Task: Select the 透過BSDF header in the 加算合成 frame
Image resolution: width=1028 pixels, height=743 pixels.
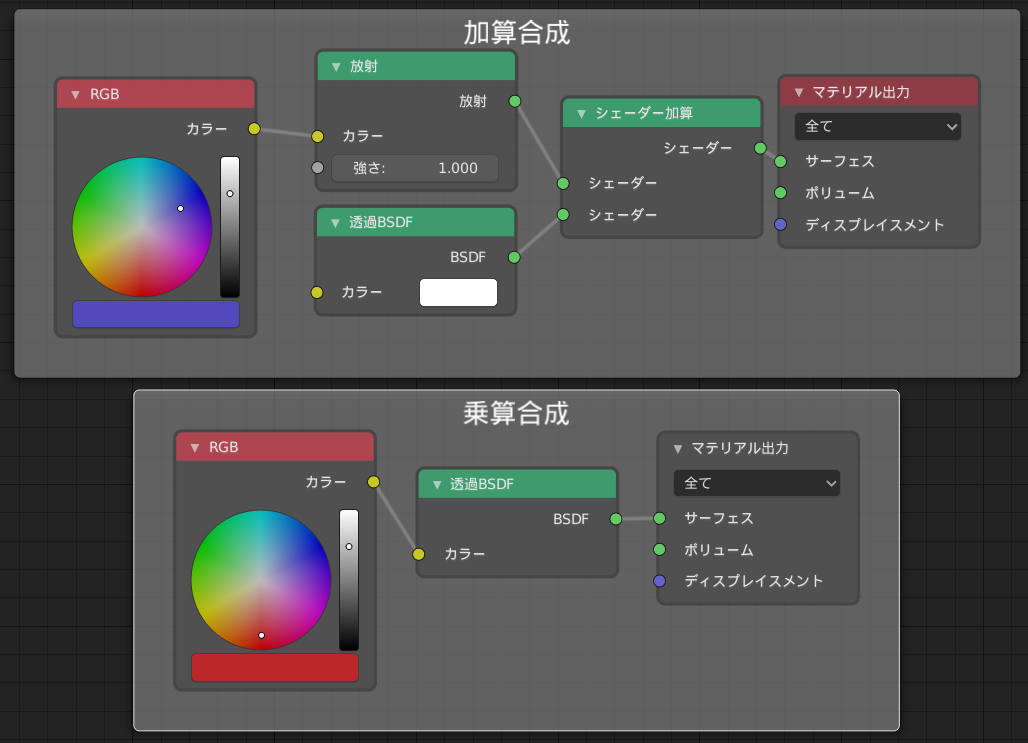Action: [416, 222]
